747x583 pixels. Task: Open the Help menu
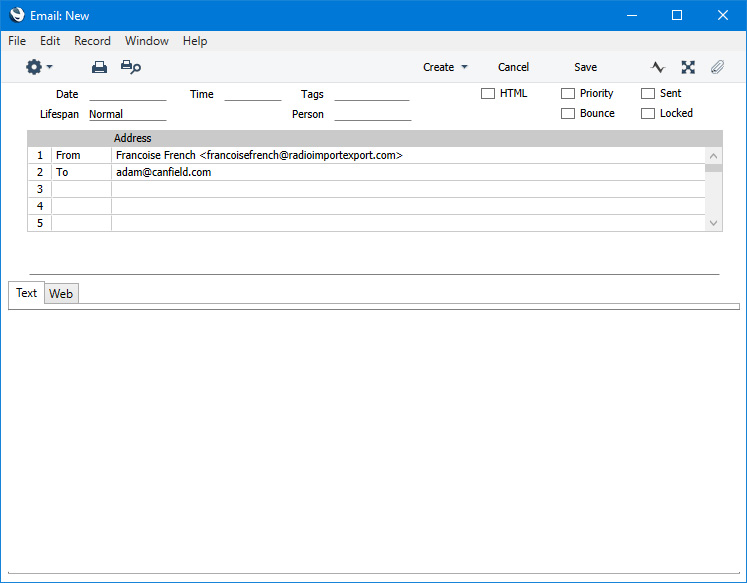click(195, 41)
